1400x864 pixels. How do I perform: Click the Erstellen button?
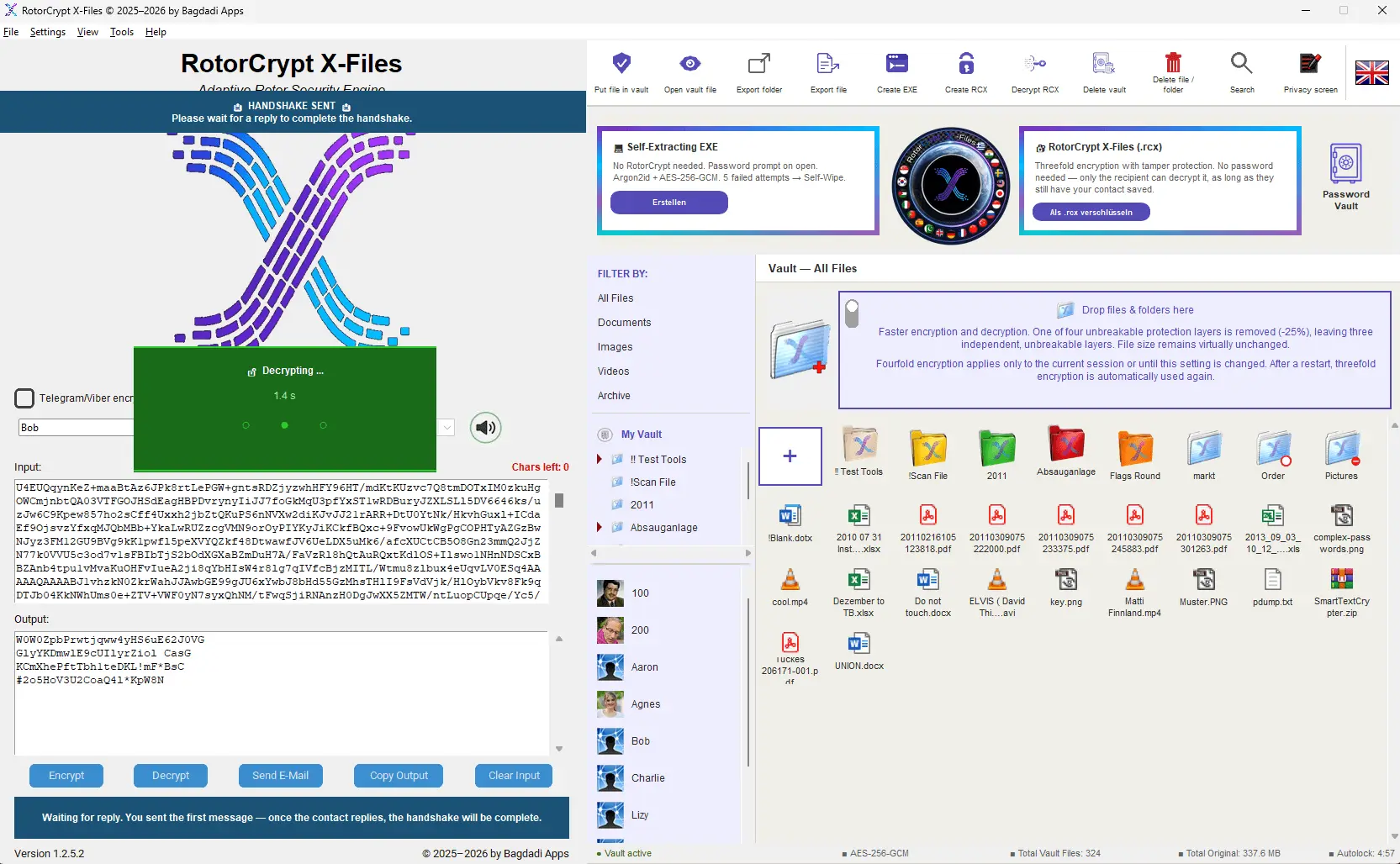[x=669, y=203]
